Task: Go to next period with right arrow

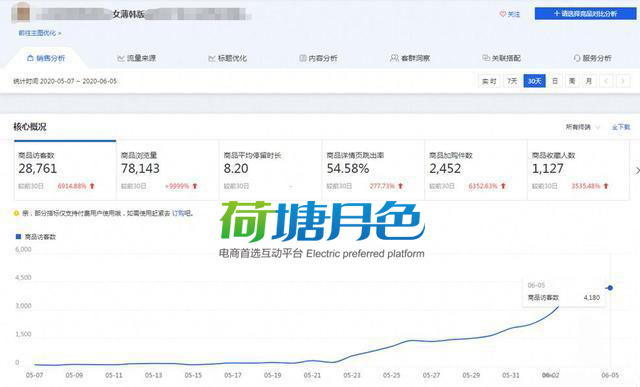Action: click(x=623, y=81)
